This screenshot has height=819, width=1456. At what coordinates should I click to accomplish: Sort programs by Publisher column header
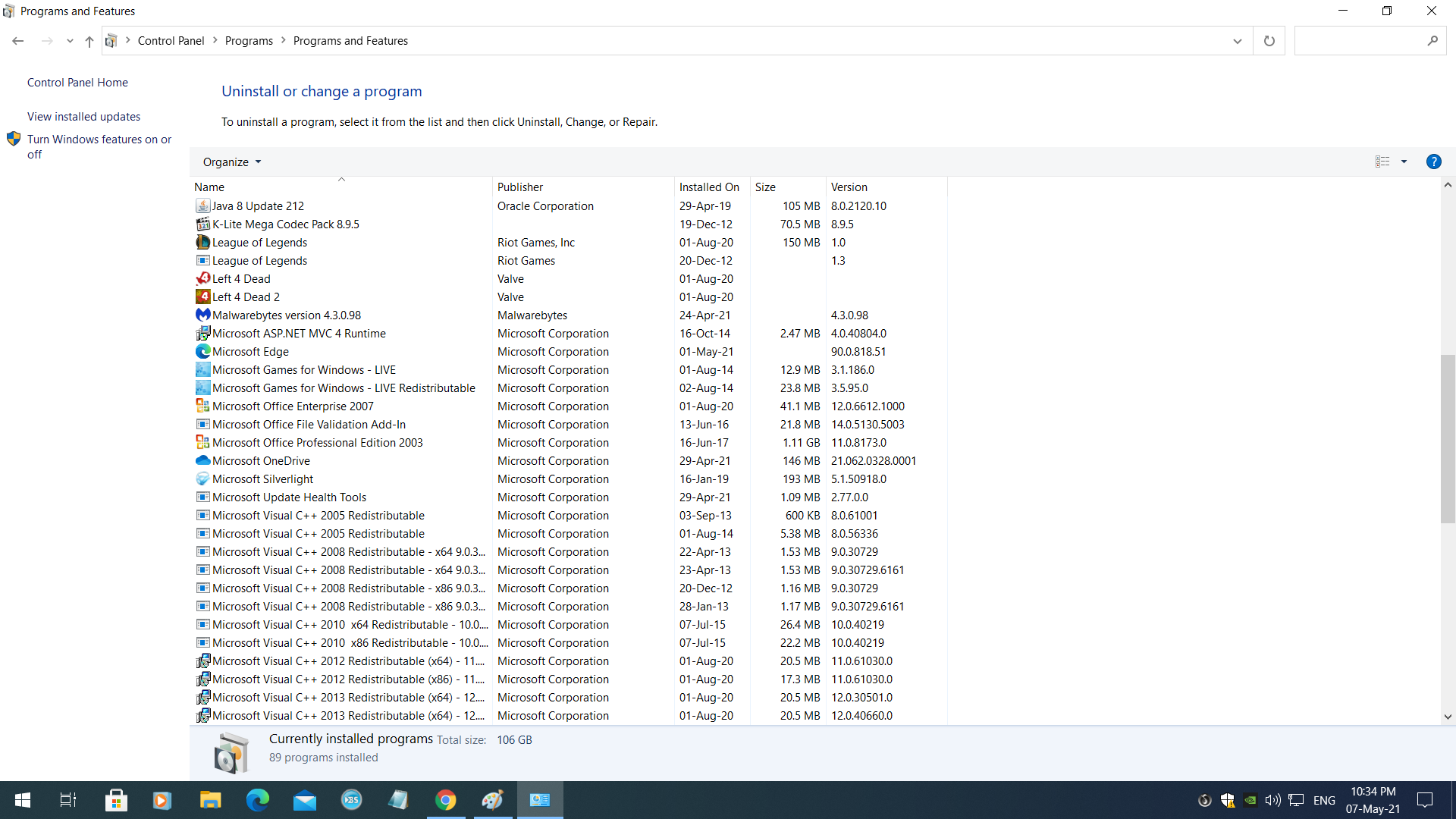point(520,187)
